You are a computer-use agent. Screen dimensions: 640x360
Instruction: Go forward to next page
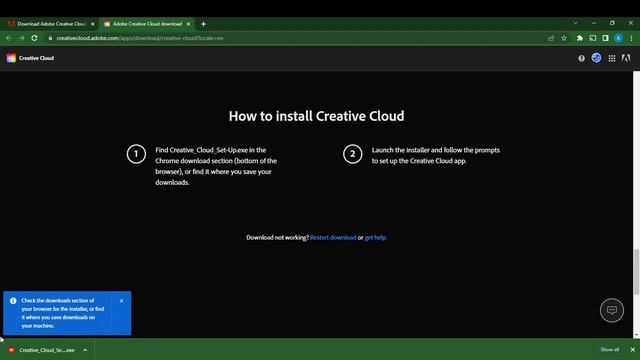tap(22, 38)
